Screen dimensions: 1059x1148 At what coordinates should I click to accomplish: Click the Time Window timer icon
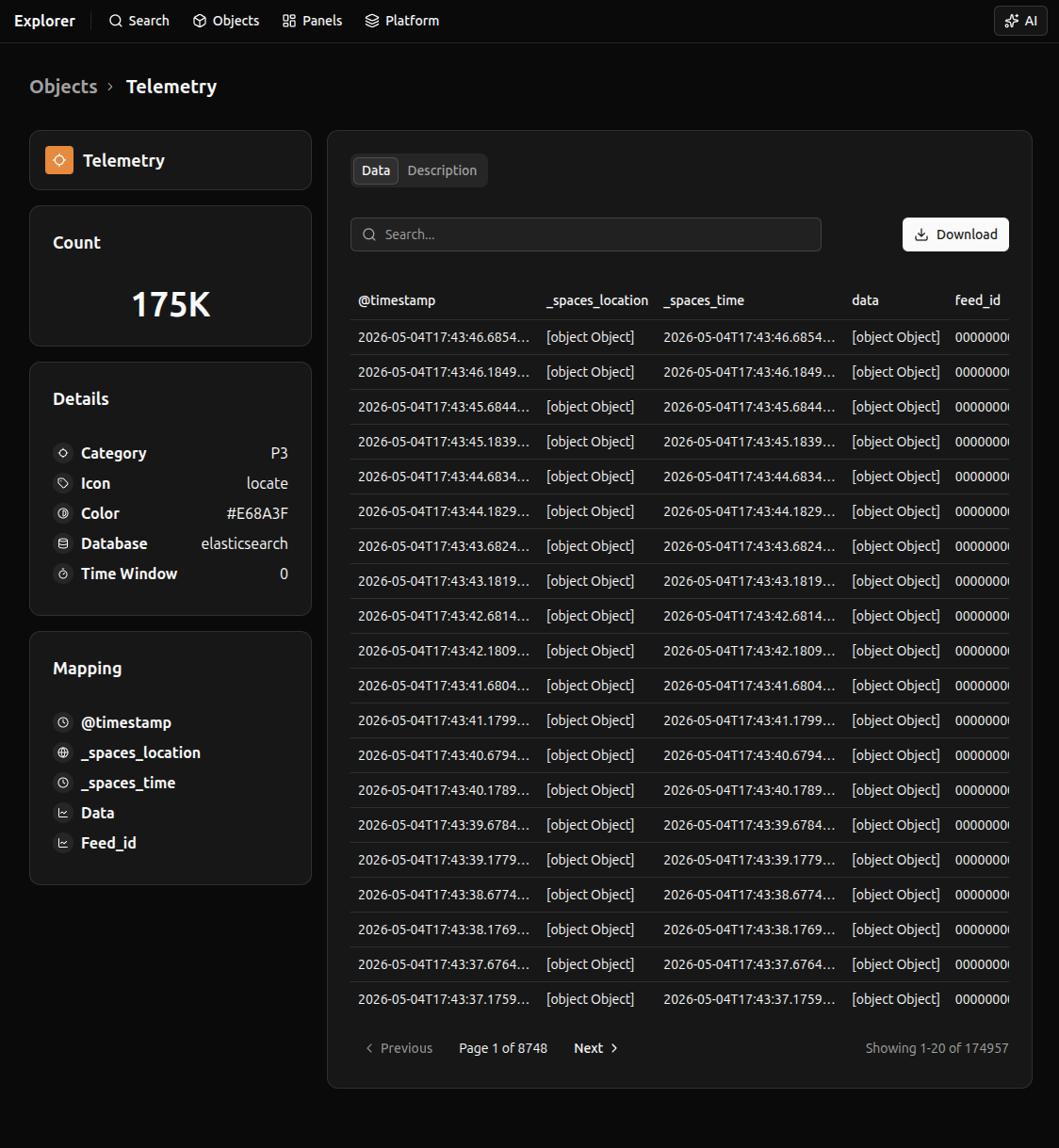[63, 574]
